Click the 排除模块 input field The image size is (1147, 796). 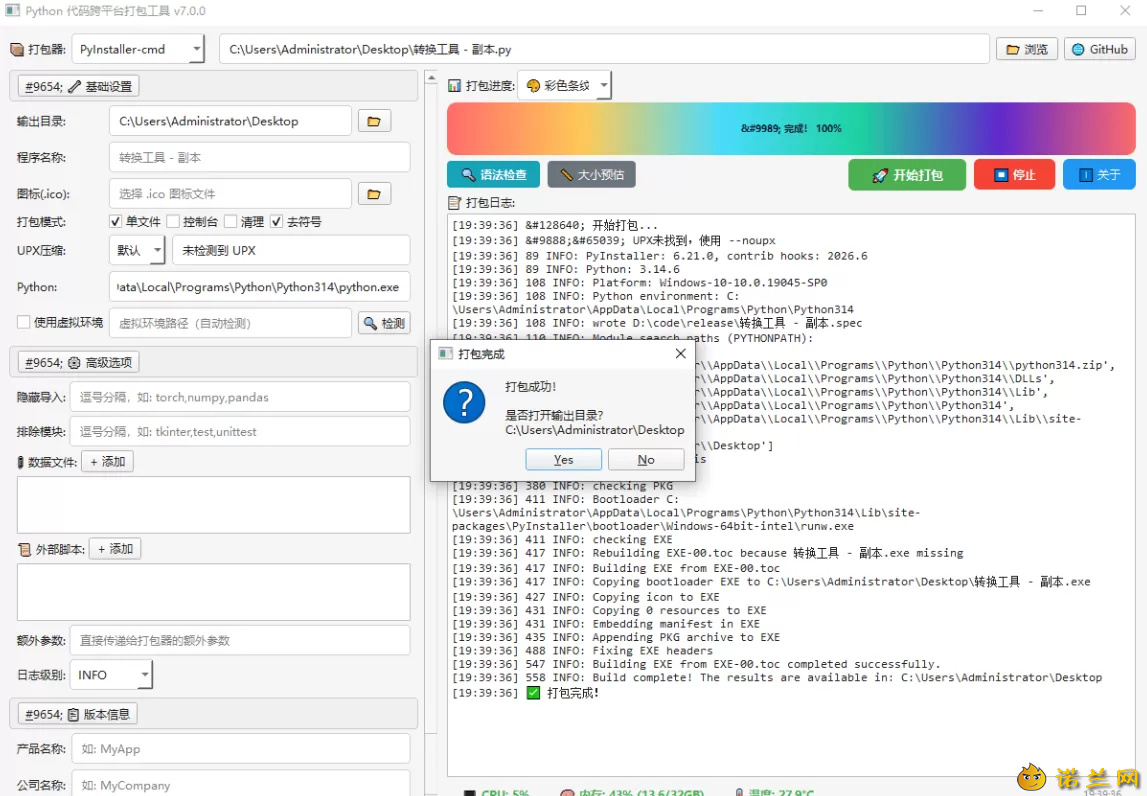[x=240, y=432]
